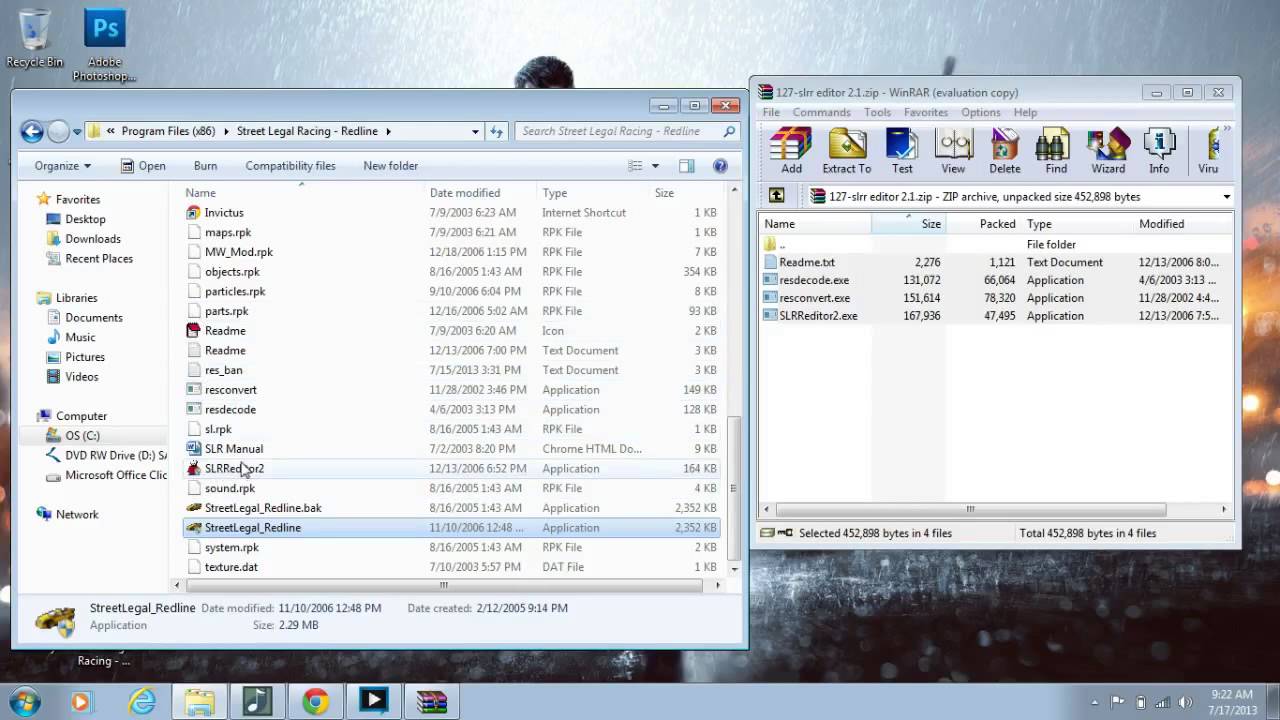Select OS (C:) in the navigation pane
The image size is (1280, 720).
click(x=82, y=436)
